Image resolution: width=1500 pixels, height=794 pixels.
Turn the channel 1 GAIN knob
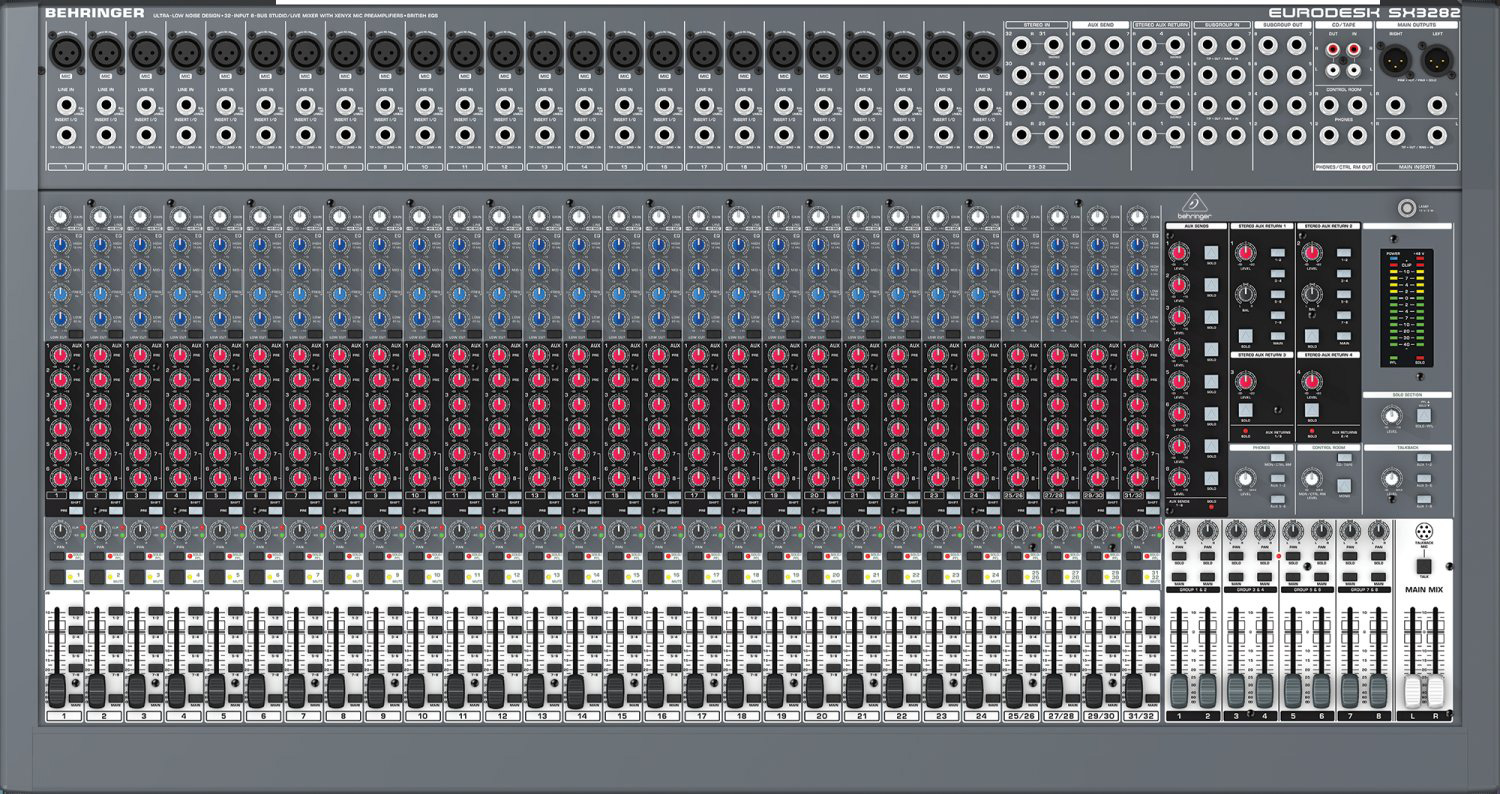(60, 217)
